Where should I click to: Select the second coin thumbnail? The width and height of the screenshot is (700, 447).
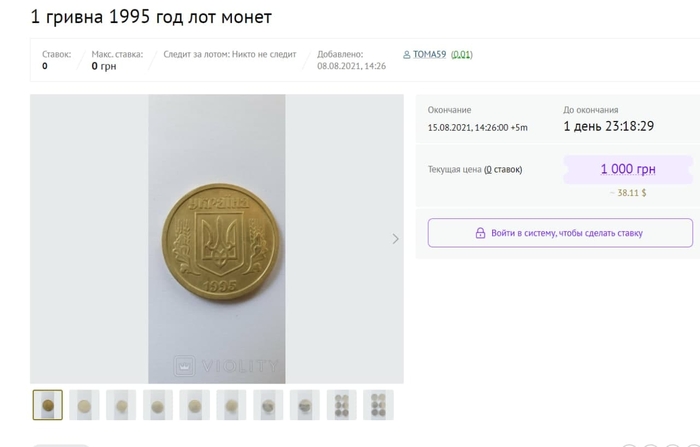(x=84, y=405)
